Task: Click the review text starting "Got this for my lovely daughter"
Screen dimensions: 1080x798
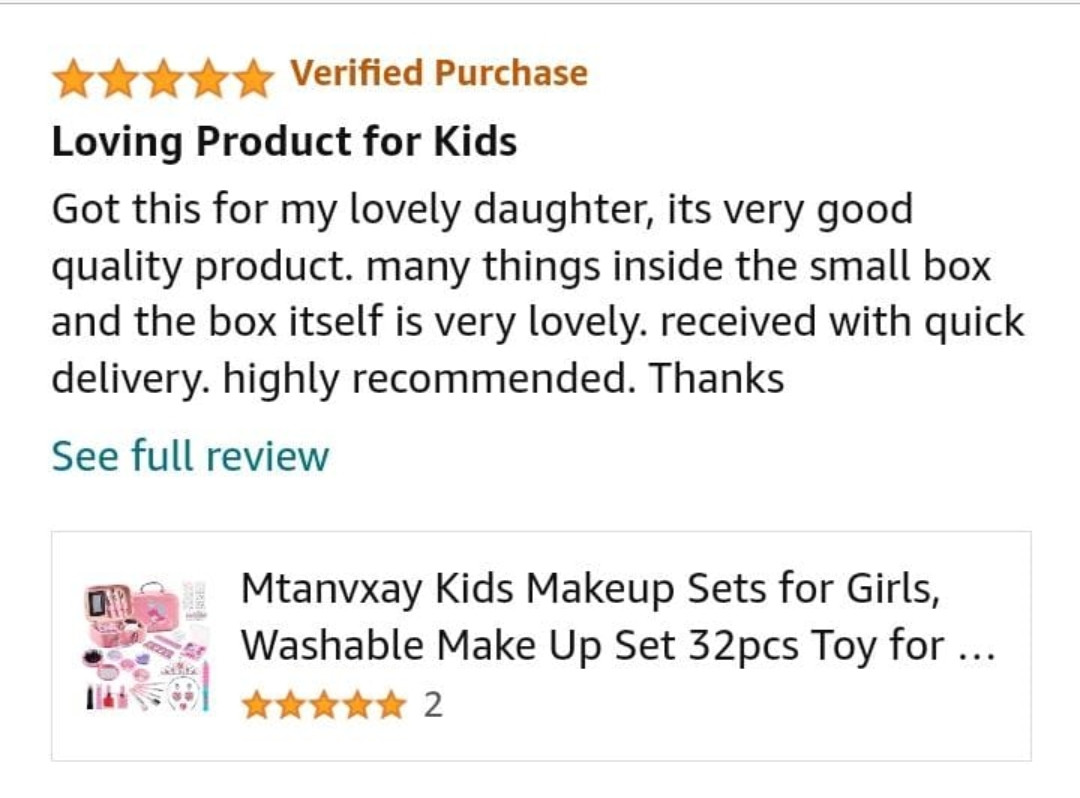Action: (539, 294)
